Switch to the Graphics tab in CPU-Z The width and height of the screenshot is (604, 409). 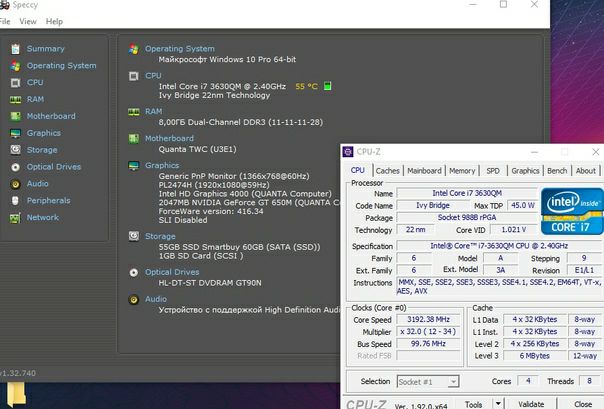tap(525, 171)
